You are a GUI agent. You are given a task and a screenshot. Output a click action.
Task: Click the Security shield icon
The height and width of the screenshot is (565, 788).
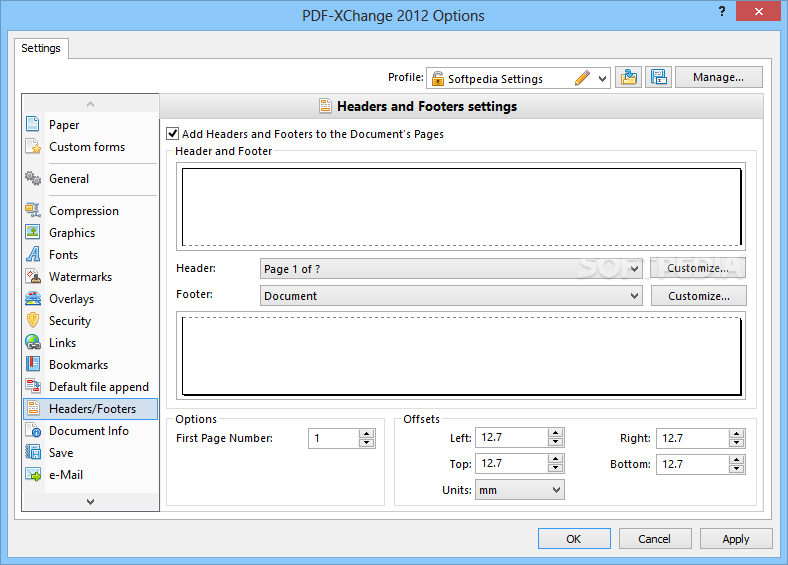pyautogui.click(x=33, y=320)
